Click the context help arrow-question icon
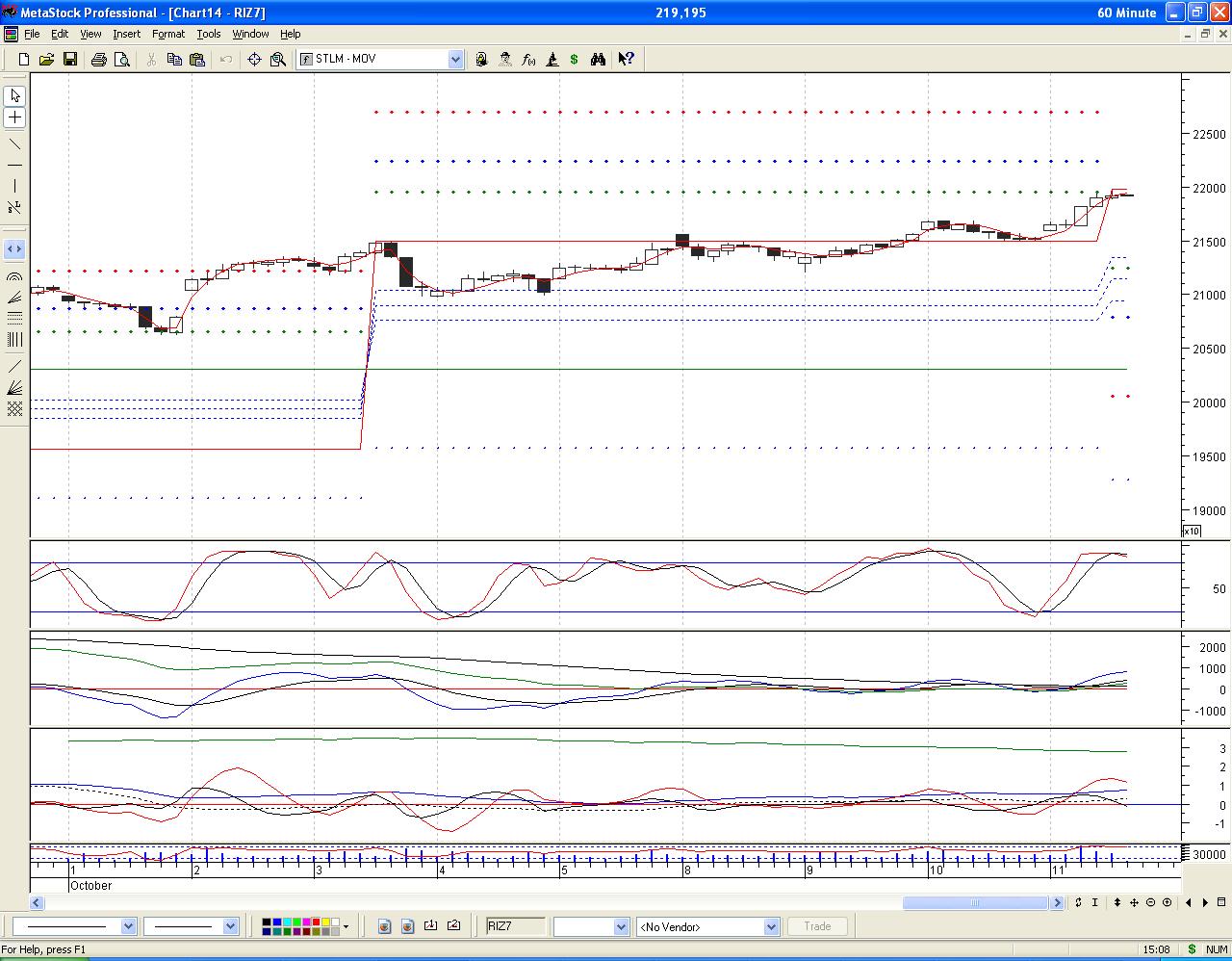This screenshot has height=961, width=1232. [626, 59]
